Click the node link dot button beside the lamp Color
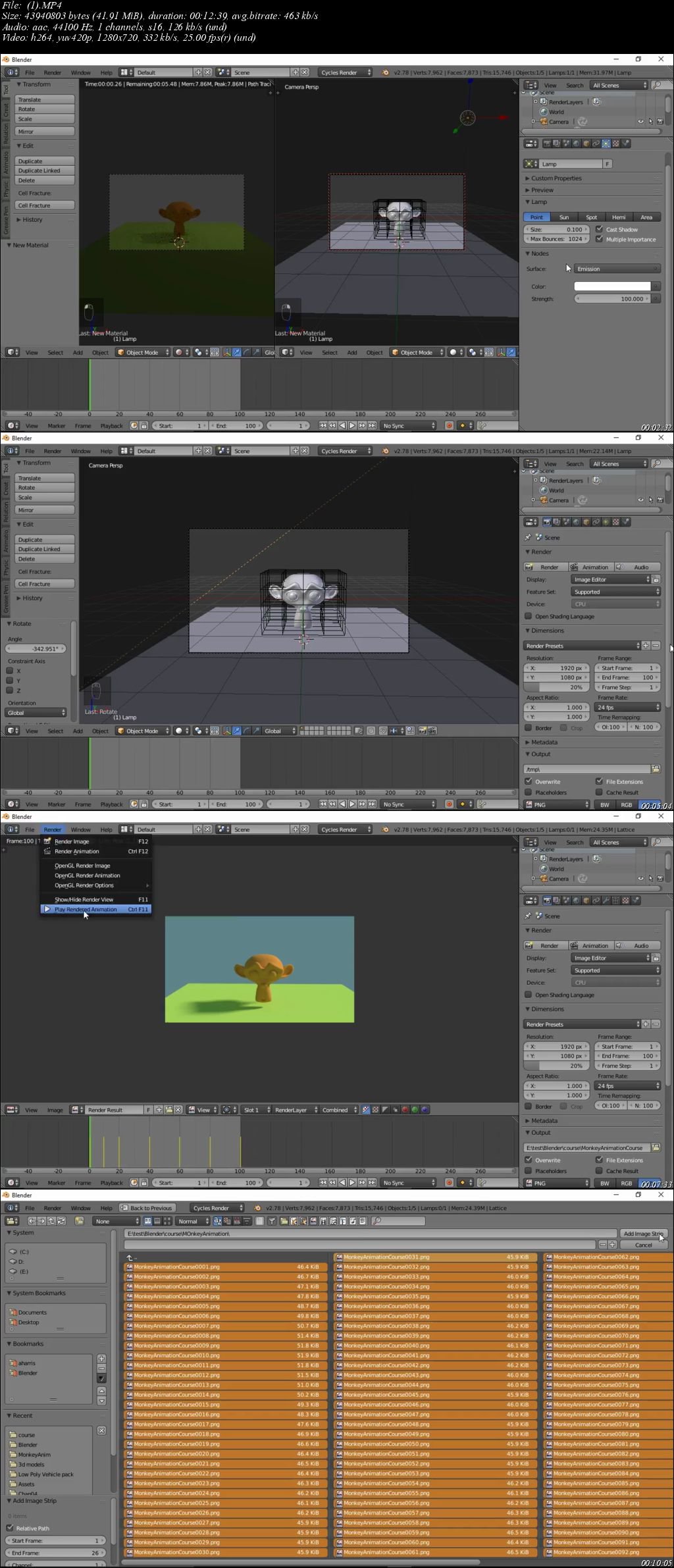674x1568 pixels. [656, 286]
